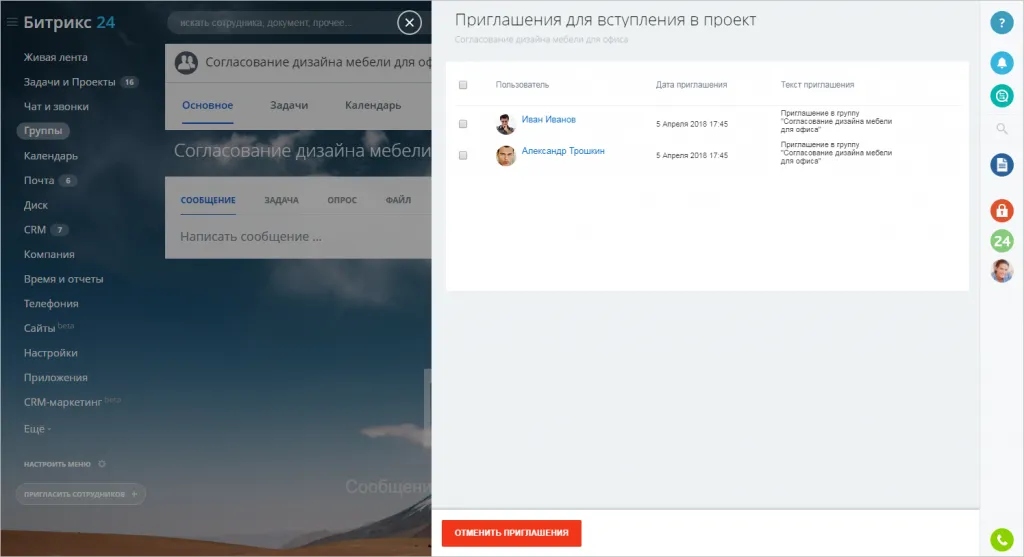Open notifications bell icon

click(1001, 63)
